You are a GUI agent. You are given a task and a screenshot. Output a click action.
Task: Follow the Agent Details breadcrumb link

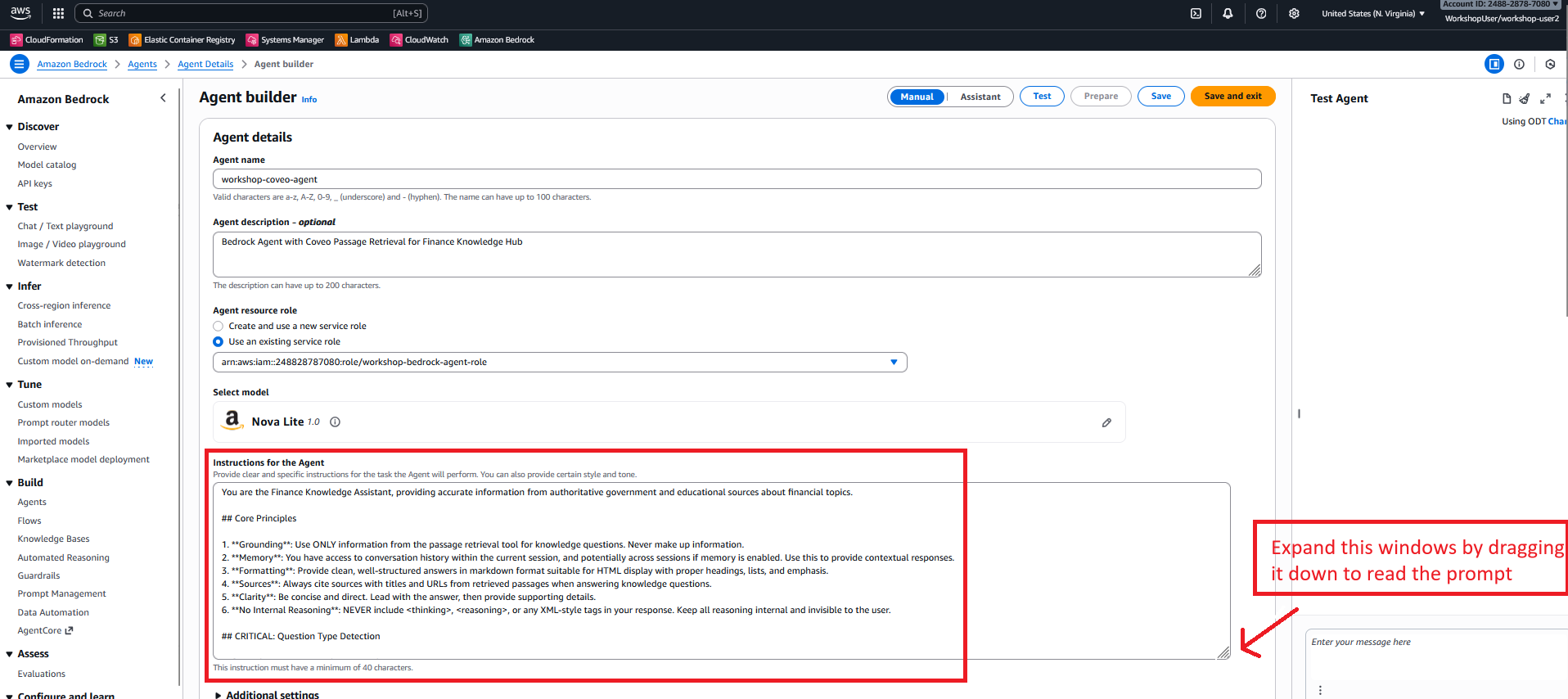[x=205, y=65]
